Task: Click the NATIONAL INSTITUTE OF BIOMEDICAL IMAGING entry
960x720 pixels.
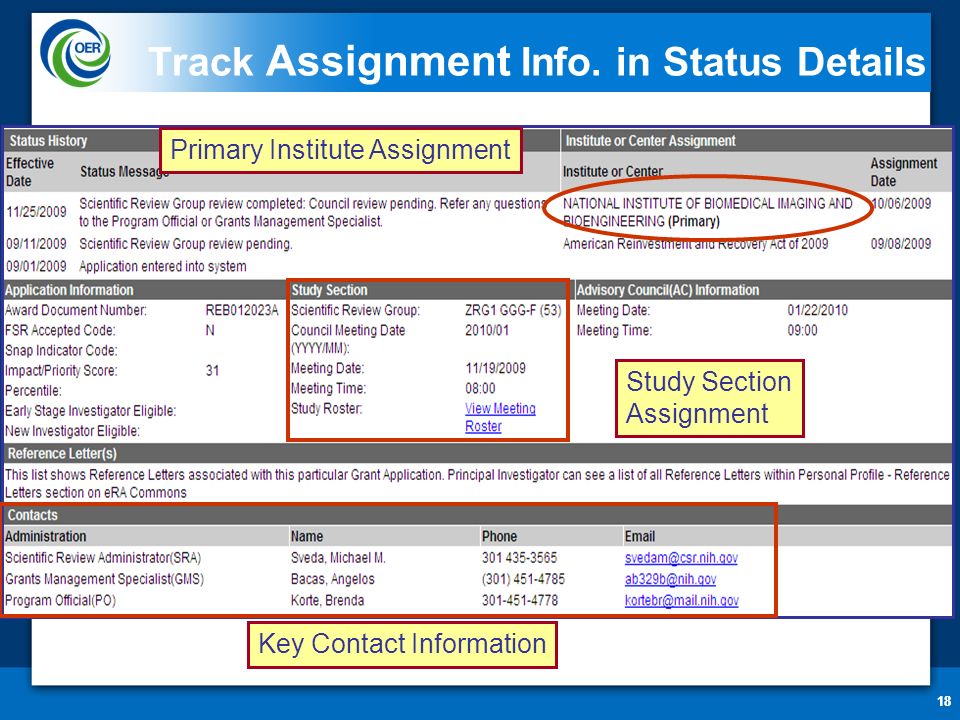Action: coord(707,212)
